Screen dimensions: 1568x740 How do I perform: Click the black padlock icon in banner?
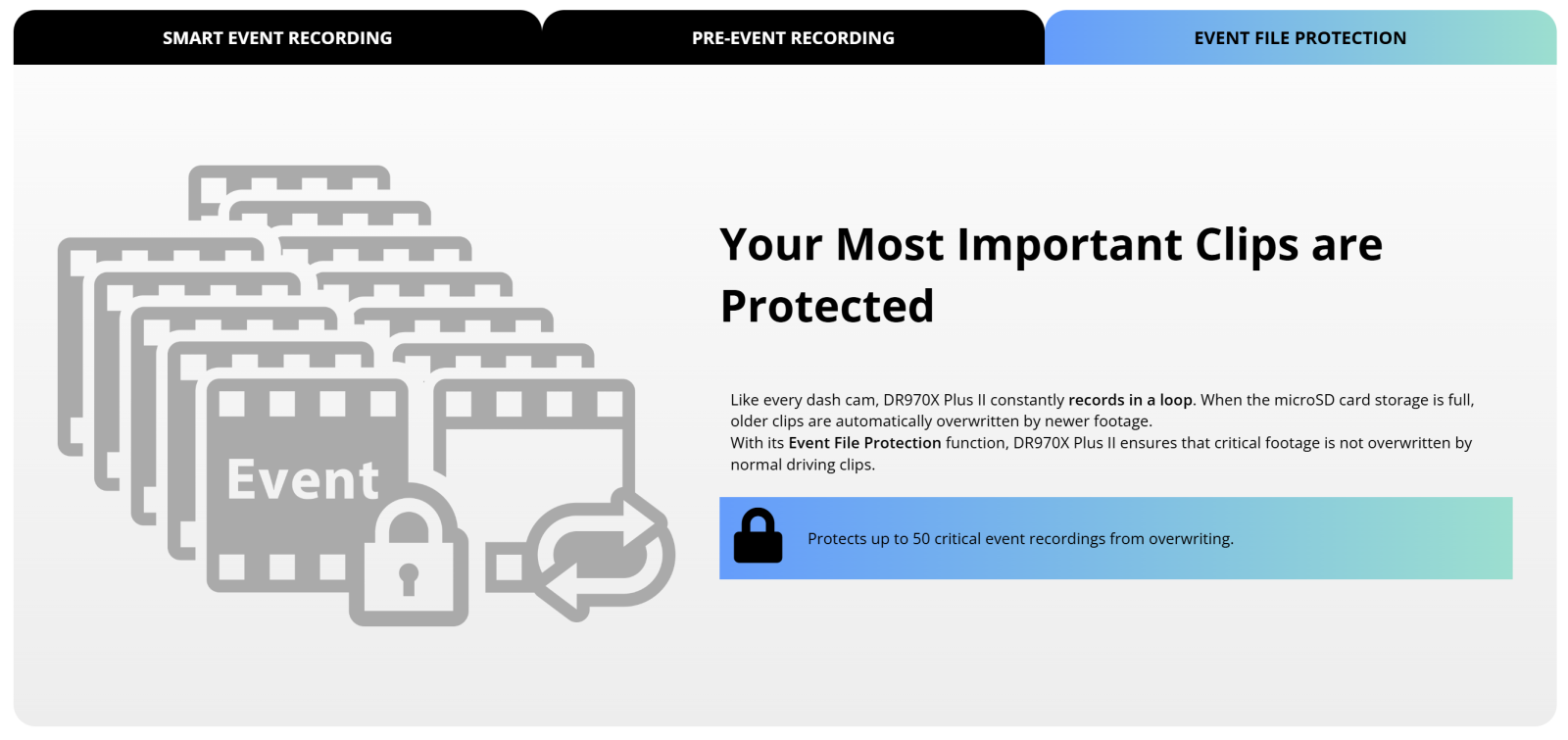click(x=758, y=536)
